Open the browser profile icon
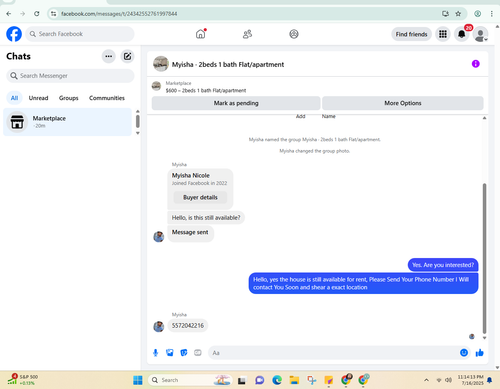 [x=477, y=14]
